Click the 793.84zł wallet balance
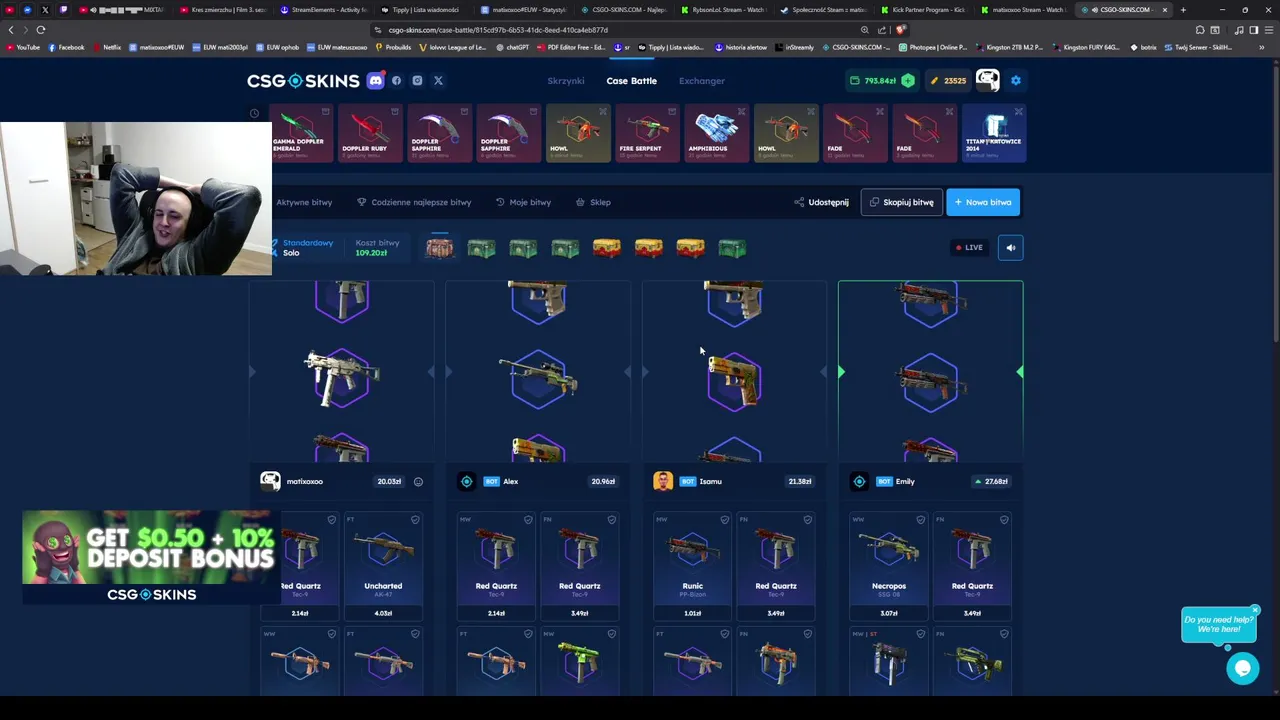 pyautogui.click(x=873, y=81)
